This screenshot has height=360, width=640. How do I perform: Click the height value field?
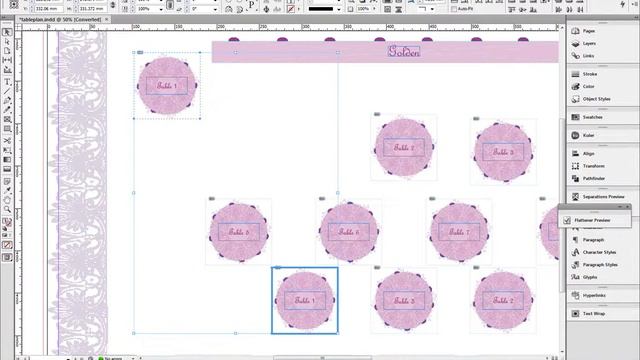click(x=92, y=9)
